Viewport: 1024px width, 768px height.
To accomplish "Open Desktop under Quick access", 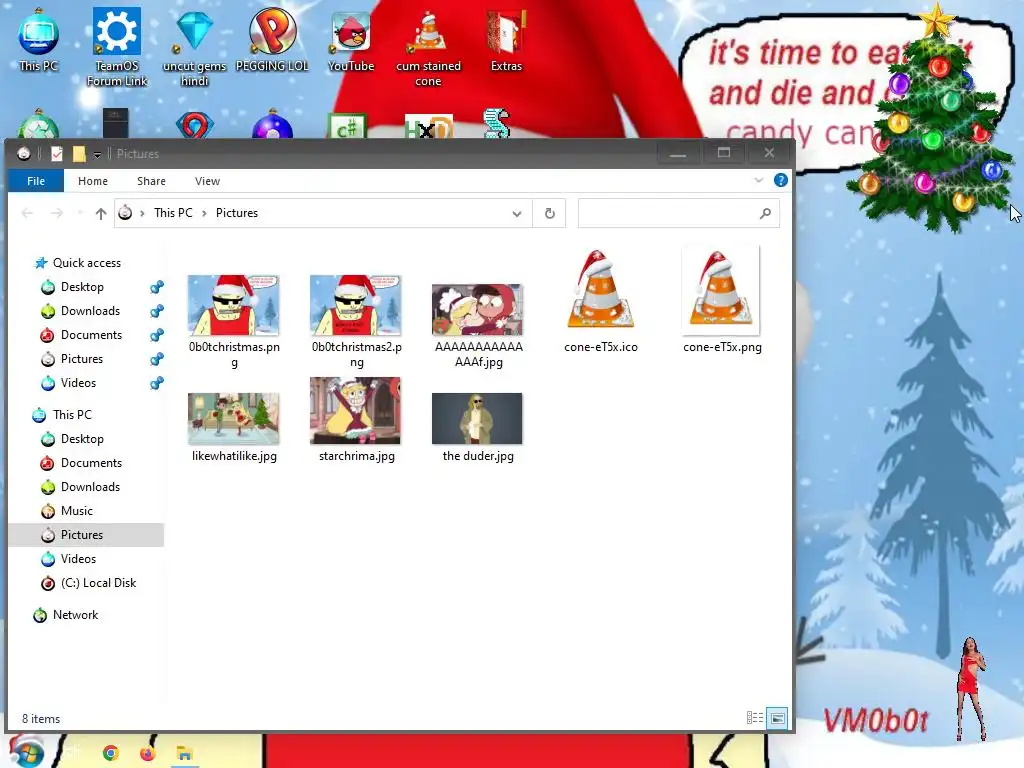I will tap(82, 287).
